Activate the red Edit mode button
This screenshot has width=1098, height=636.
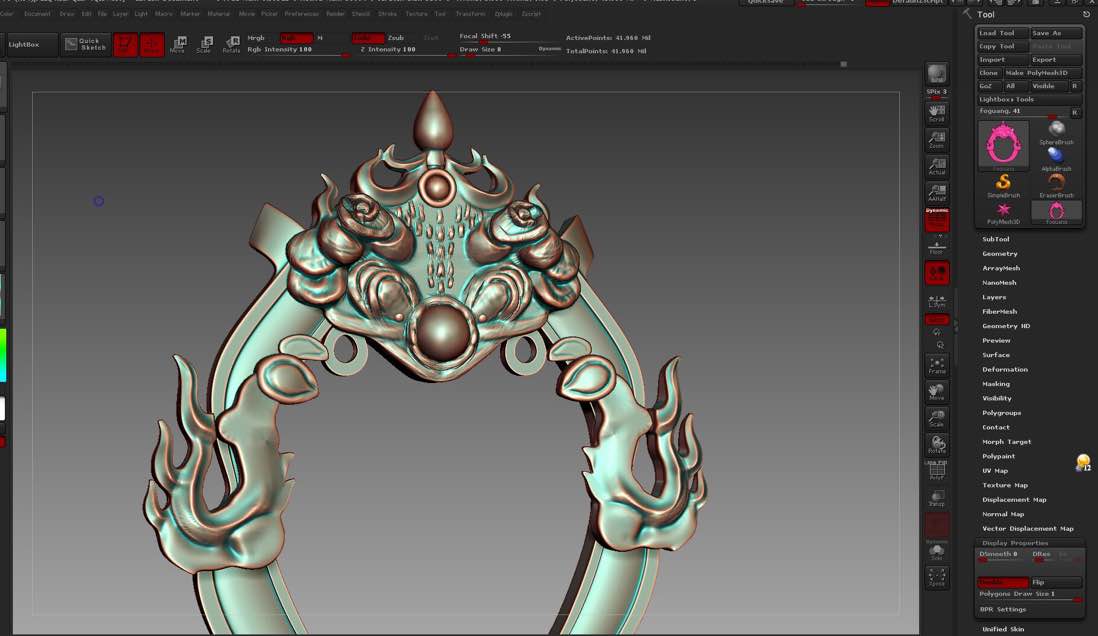click(125, 44)
